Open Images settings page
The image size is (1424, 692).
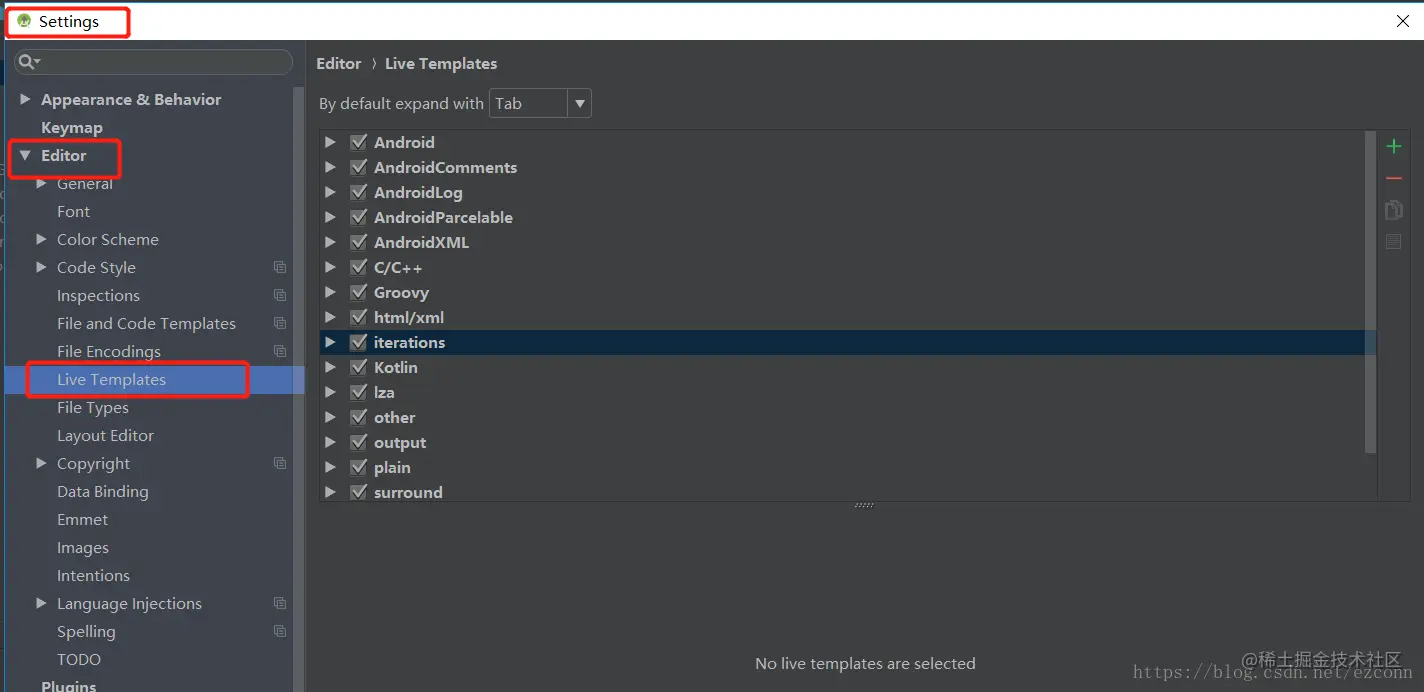click(x=83, y=548)
